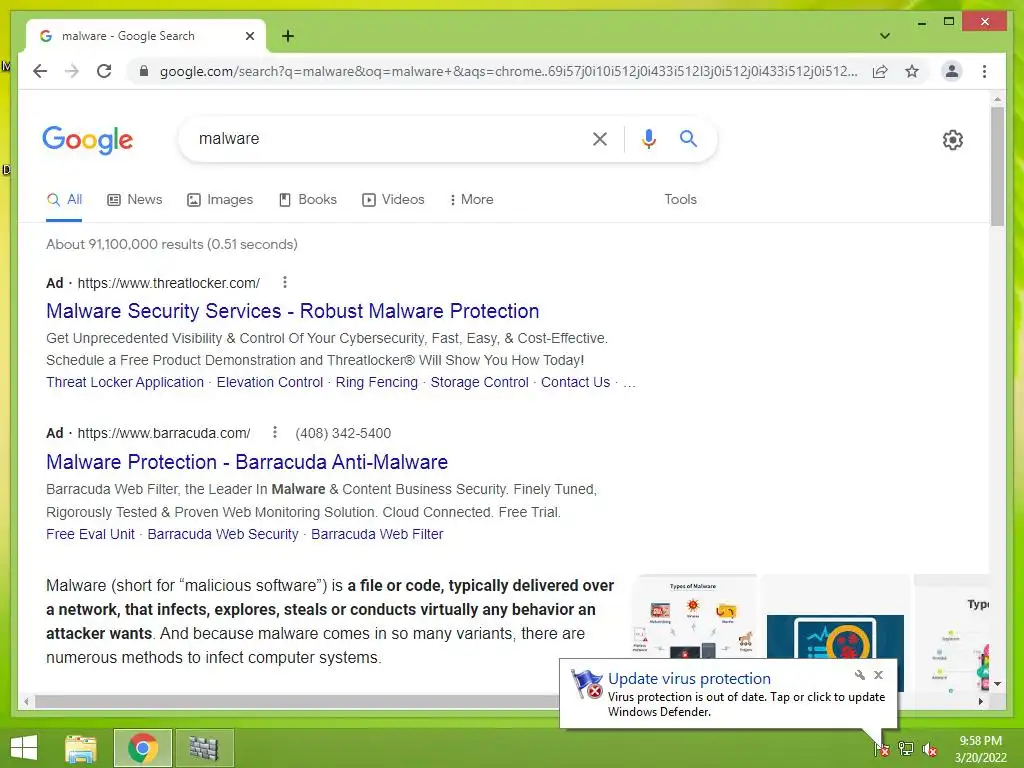The height and width of the screenshot is (768, 1024).
Task: Open the firewall brick wall taskbar app
Action: (204, 748)
